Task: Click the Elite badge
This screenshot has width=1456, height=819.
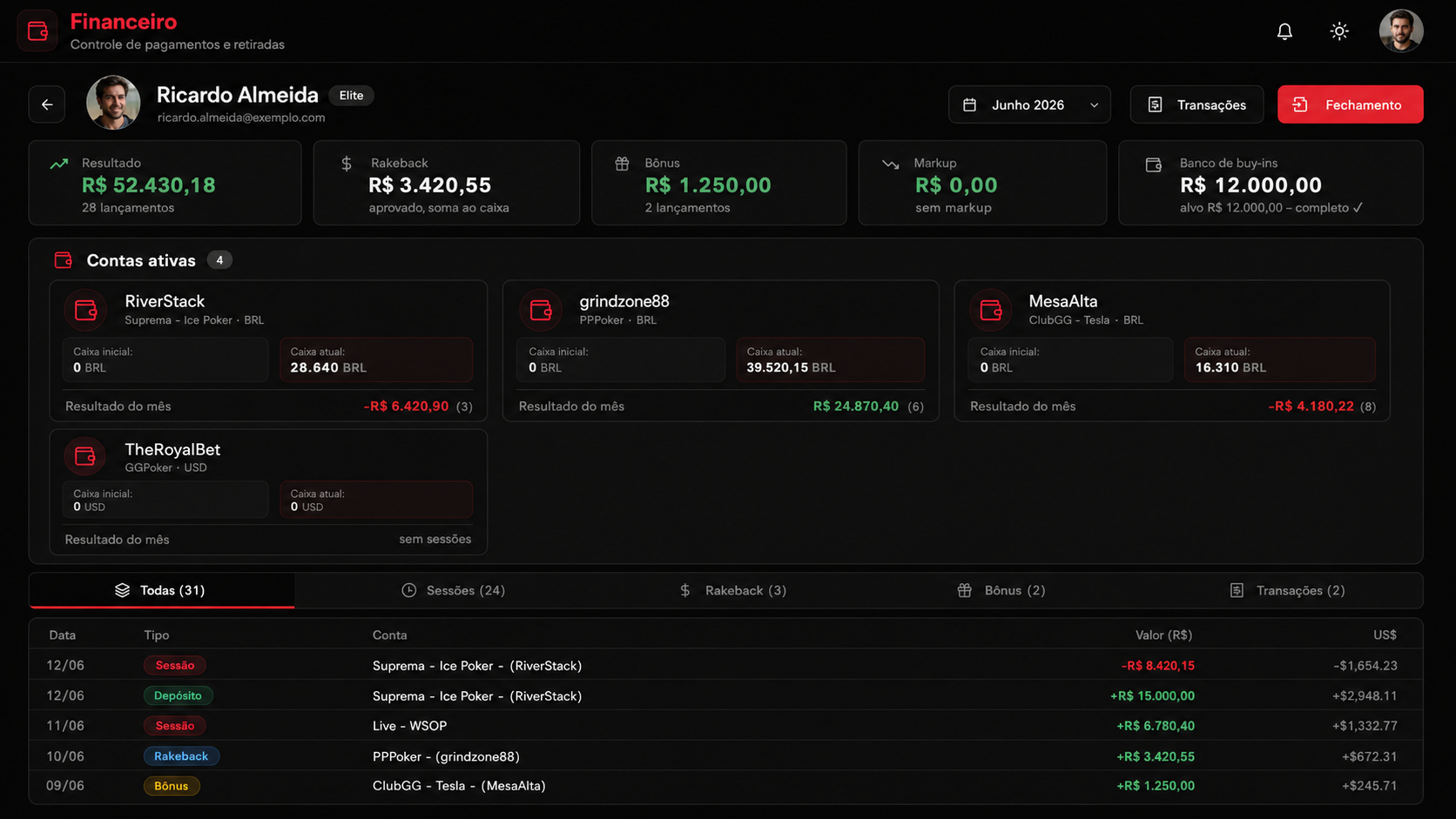Action: click(351, 96)
